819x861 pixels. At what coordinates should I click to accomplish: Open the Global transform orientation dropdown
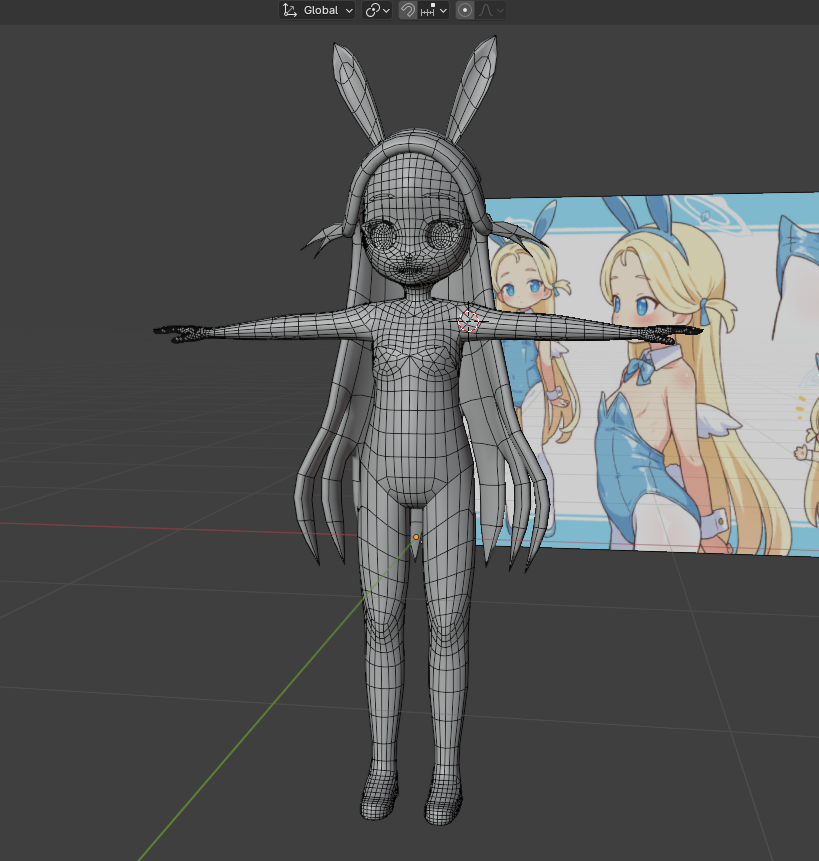(x=317, y=10)
